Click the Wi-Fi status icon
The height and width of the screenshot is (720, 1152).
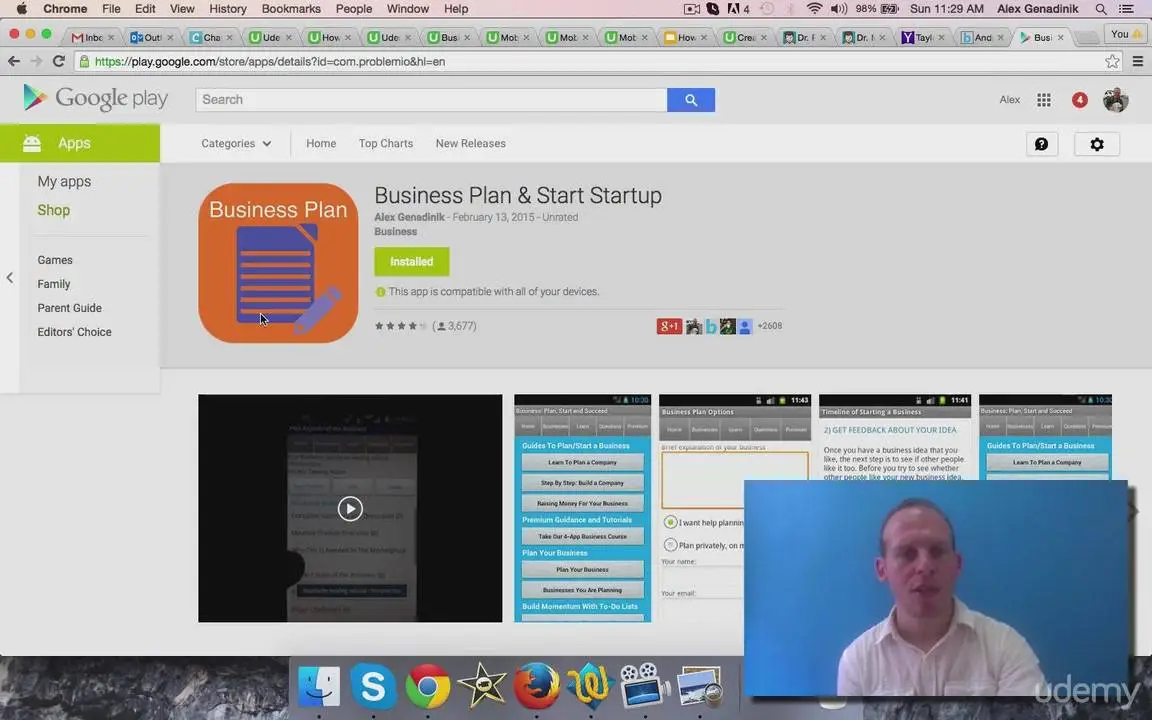coord(814,9)
